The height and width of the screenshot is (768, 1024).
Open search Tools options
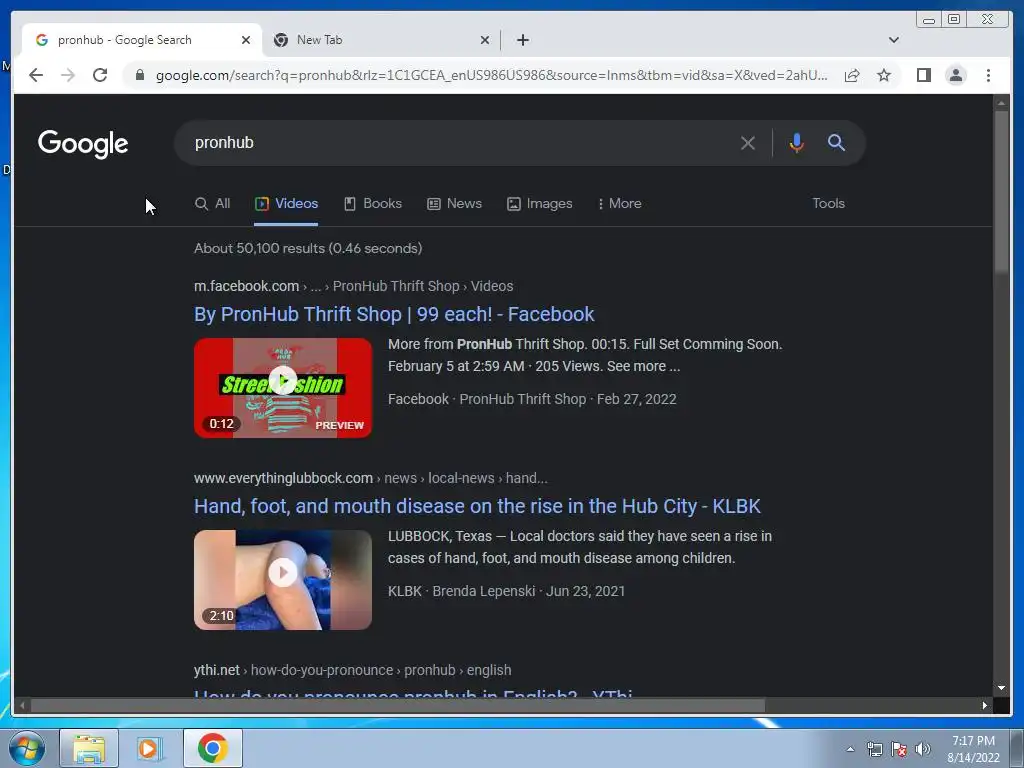coord(828,204)
